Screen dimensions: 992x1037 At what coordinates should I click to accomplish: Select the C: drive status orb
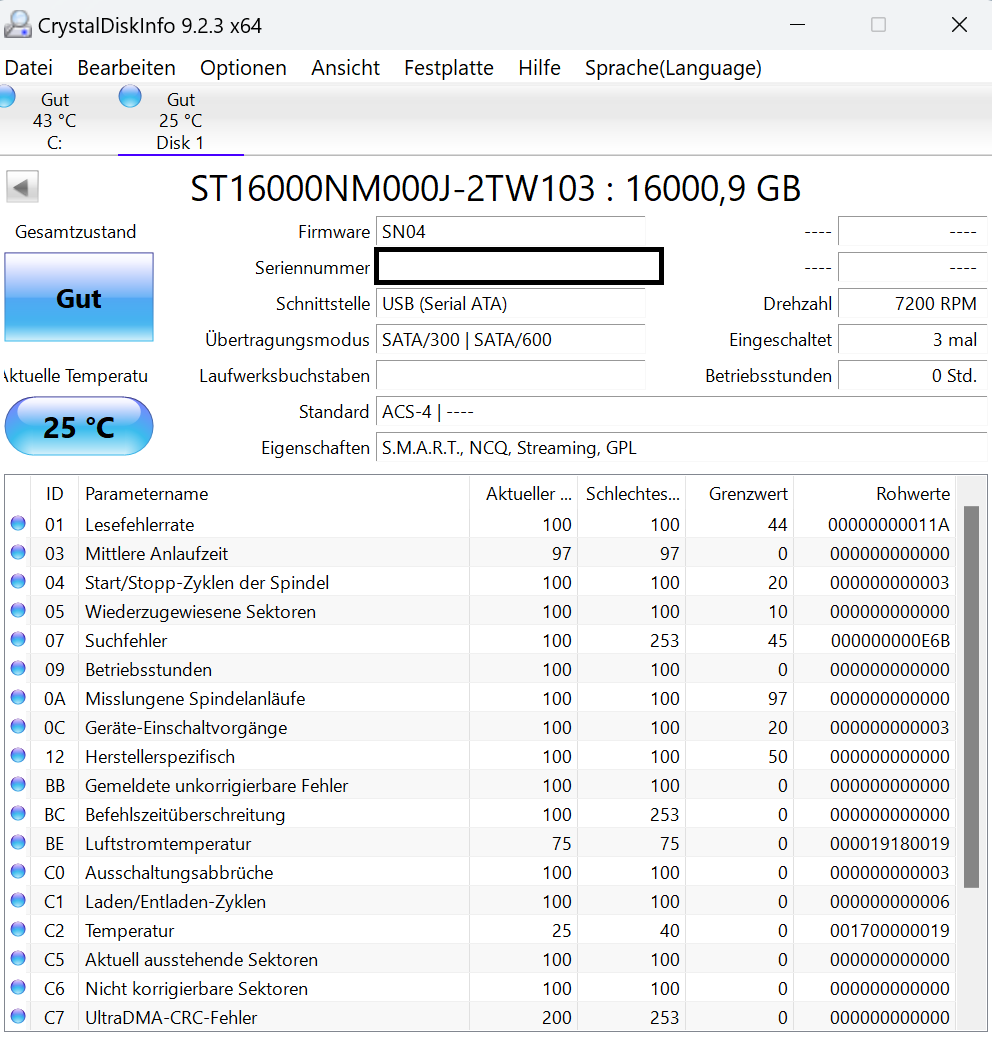[7, 97]
